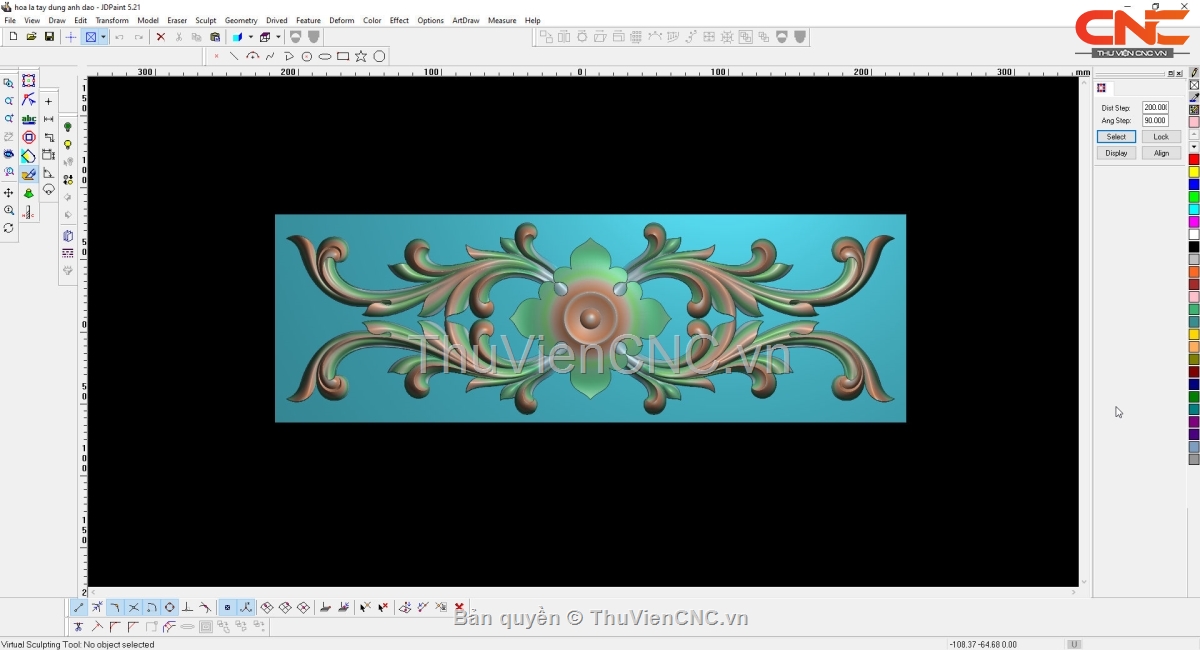Open the existing file folder icon
1200x650 pixels.
[x=31, y=37]
